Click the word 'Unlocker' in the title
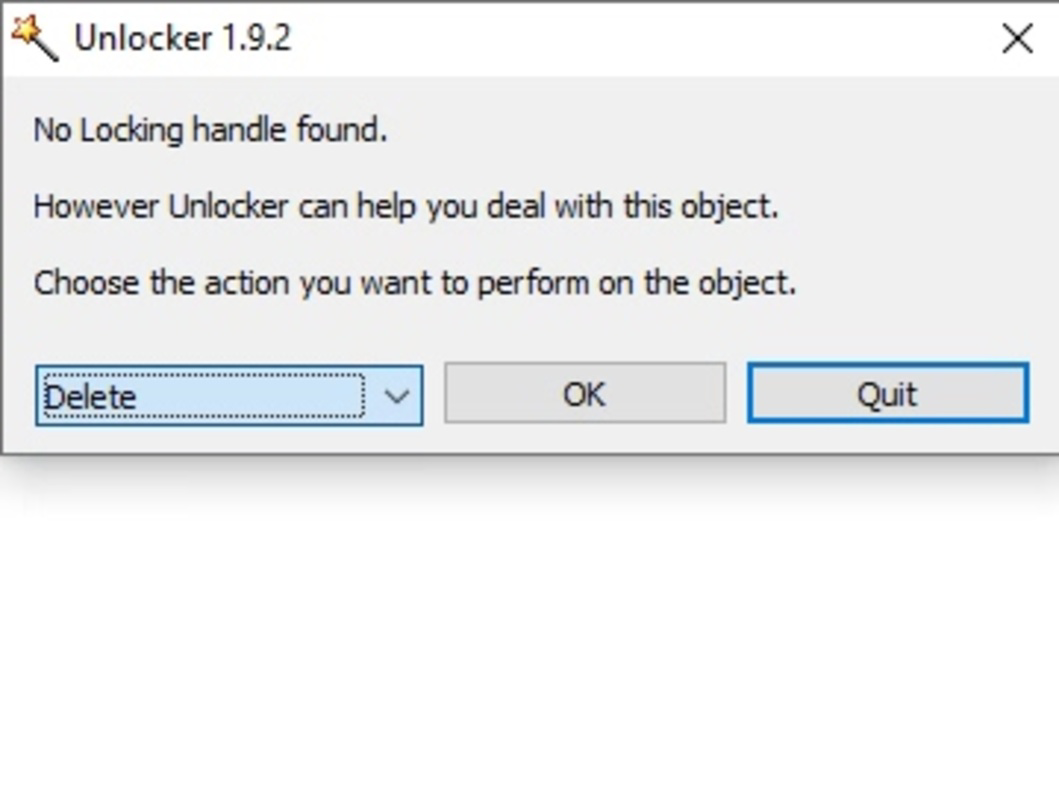This screenshot has width=1059, height=800. [143, 38]
